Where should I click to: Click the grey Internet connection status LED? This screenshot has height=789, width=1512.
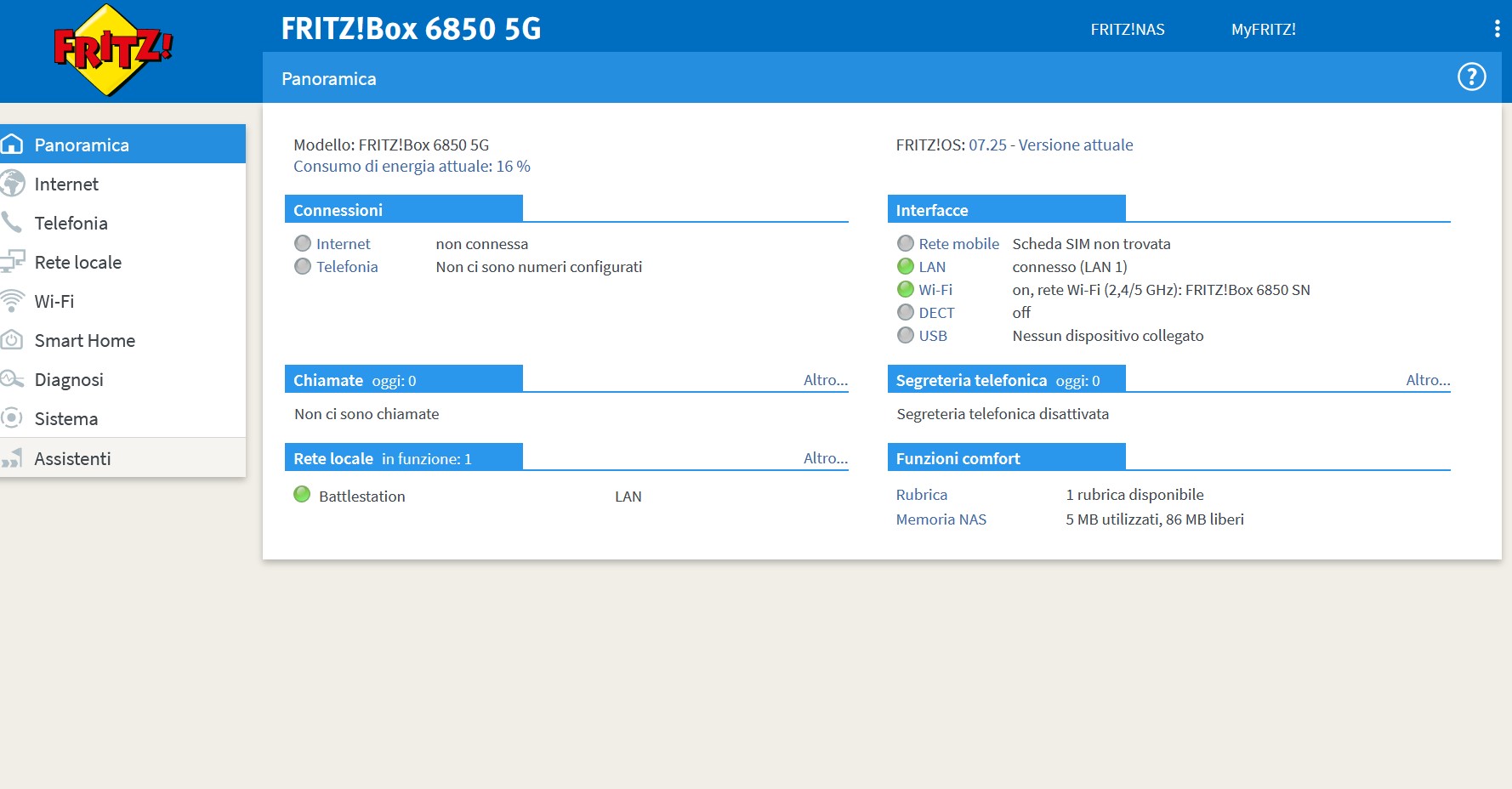[x=303, y=243]
